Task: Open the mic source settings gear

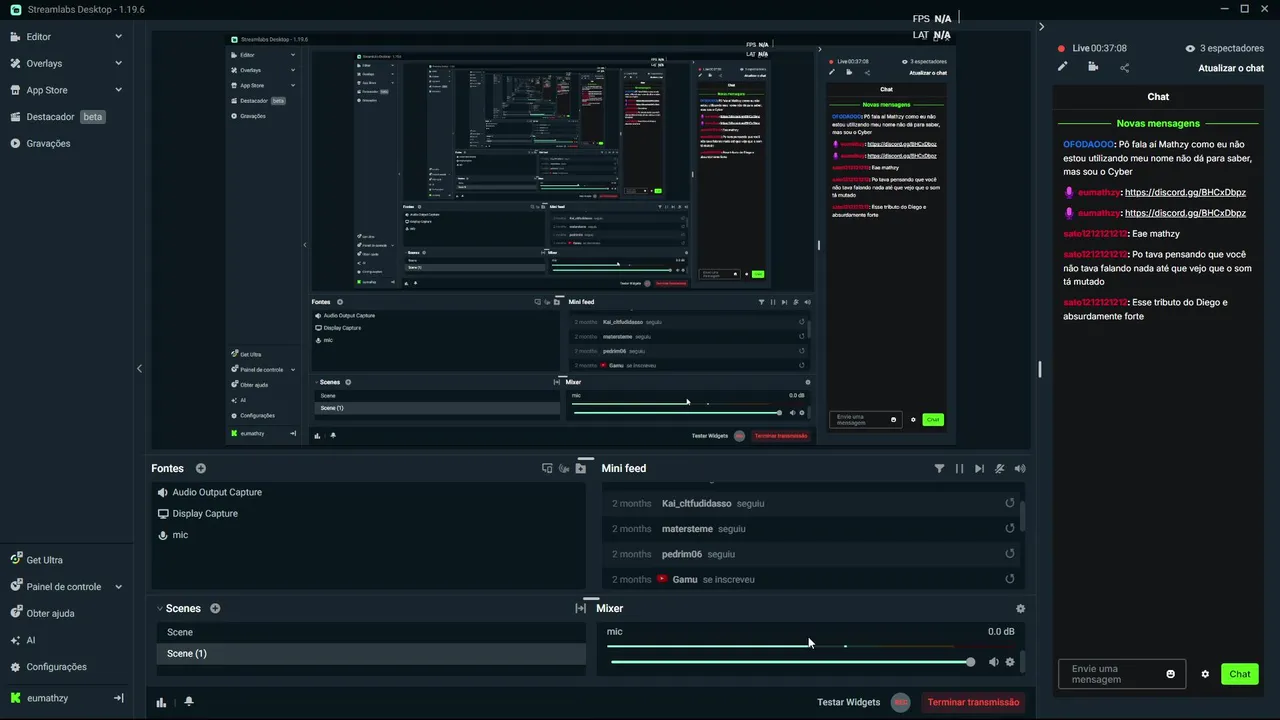Action: [1010, 662]
